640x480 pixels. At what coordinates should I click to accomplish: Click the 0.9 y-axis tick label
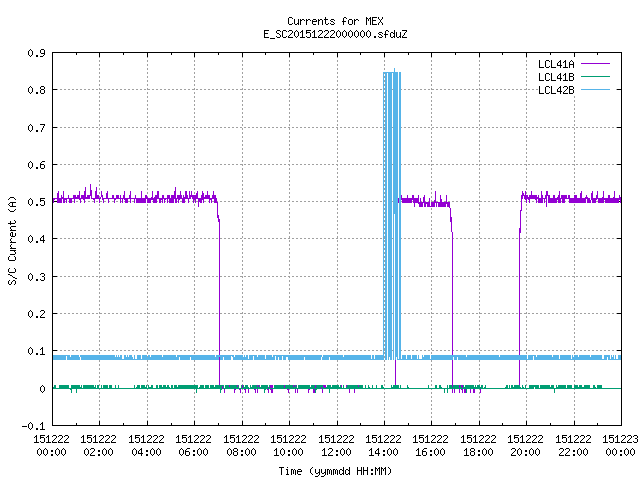click(36, 53)
